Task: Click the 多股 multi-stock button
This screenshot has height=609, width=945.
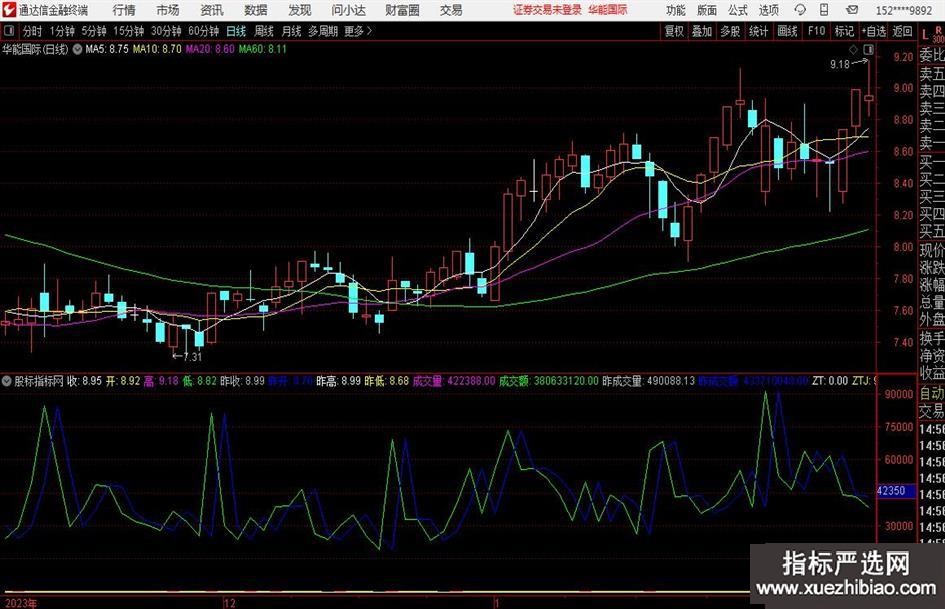Action: pyautogui.click(x=730, y=31)
